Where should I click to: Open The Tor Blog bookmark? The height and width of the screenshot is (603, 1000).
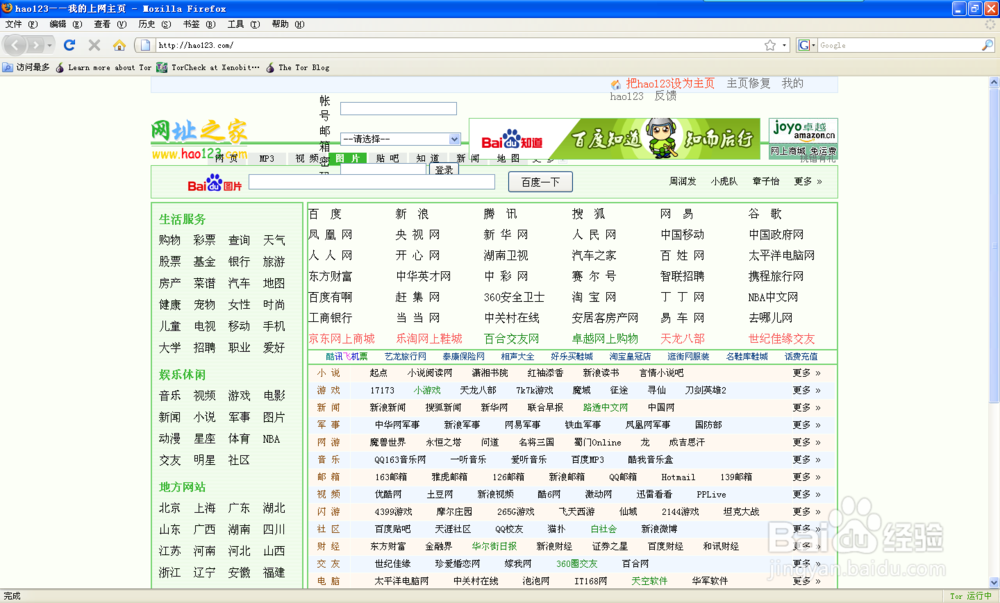tap(297, 68)
